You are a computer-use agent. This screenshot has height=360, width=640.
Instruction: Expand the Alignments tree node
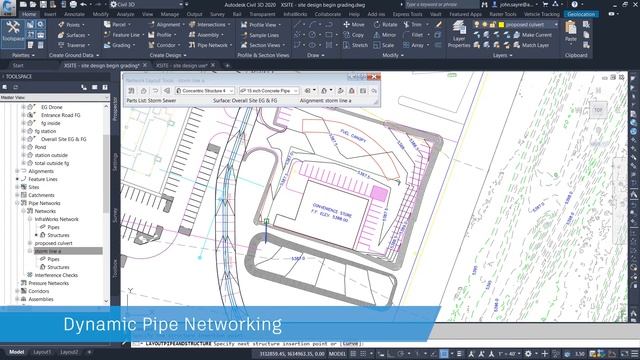(17, 171)
